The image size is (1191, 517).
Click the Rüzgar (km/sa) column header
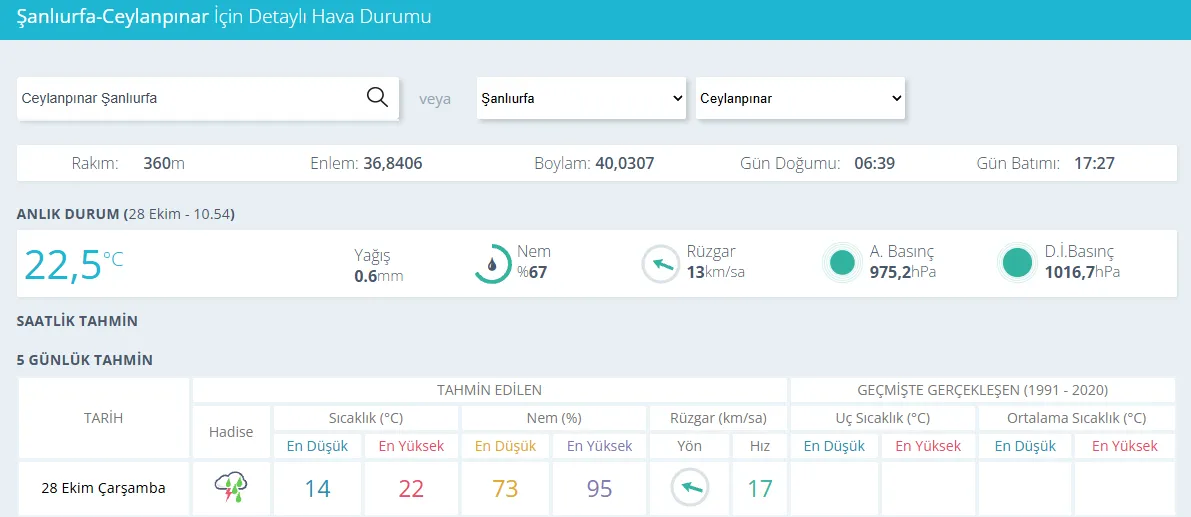[719, 418]
